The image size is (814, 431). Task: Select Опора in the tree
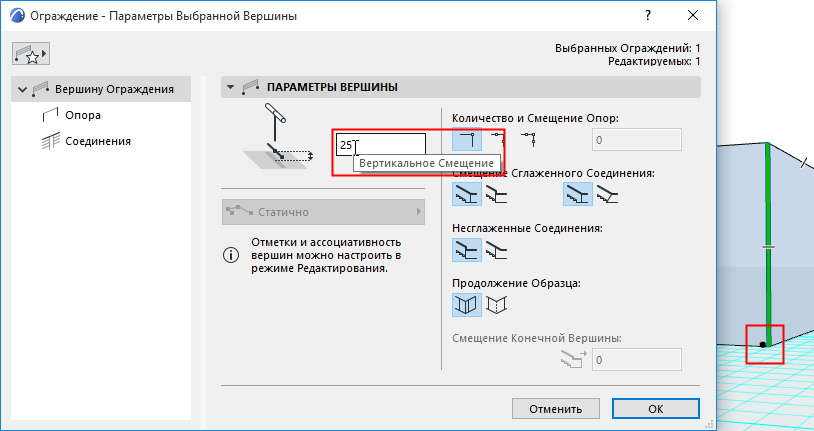[82, 115]
